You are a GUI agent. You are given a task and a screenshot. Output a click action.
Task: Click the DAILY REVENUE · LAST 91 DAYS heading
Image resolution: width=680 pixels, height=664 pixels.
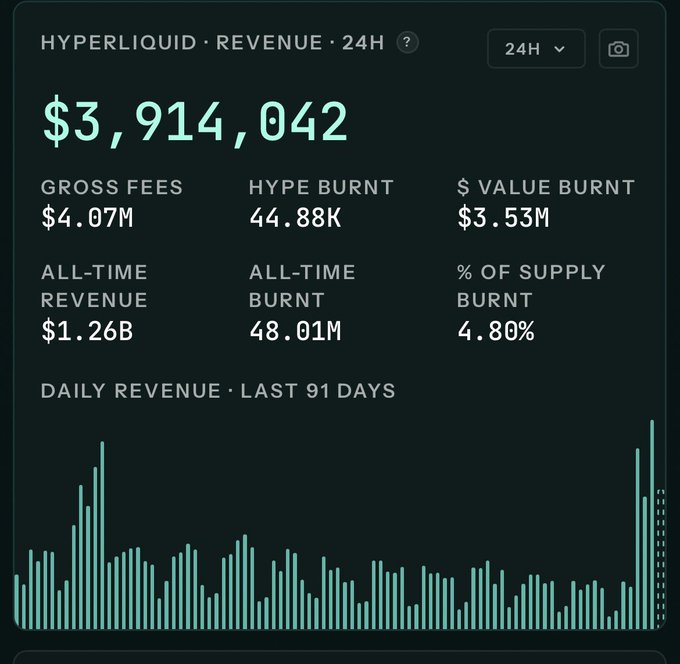[x=218, y=391]
